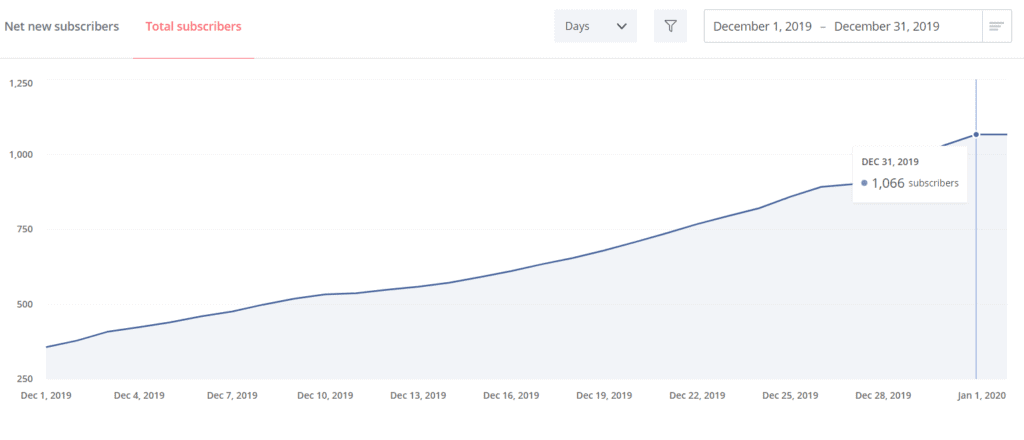Image resolution: width=1024 pixels, height=440 pixels.
Task: Click the Jan 1, 2020 axis label
Action: (x=980, y=396)
